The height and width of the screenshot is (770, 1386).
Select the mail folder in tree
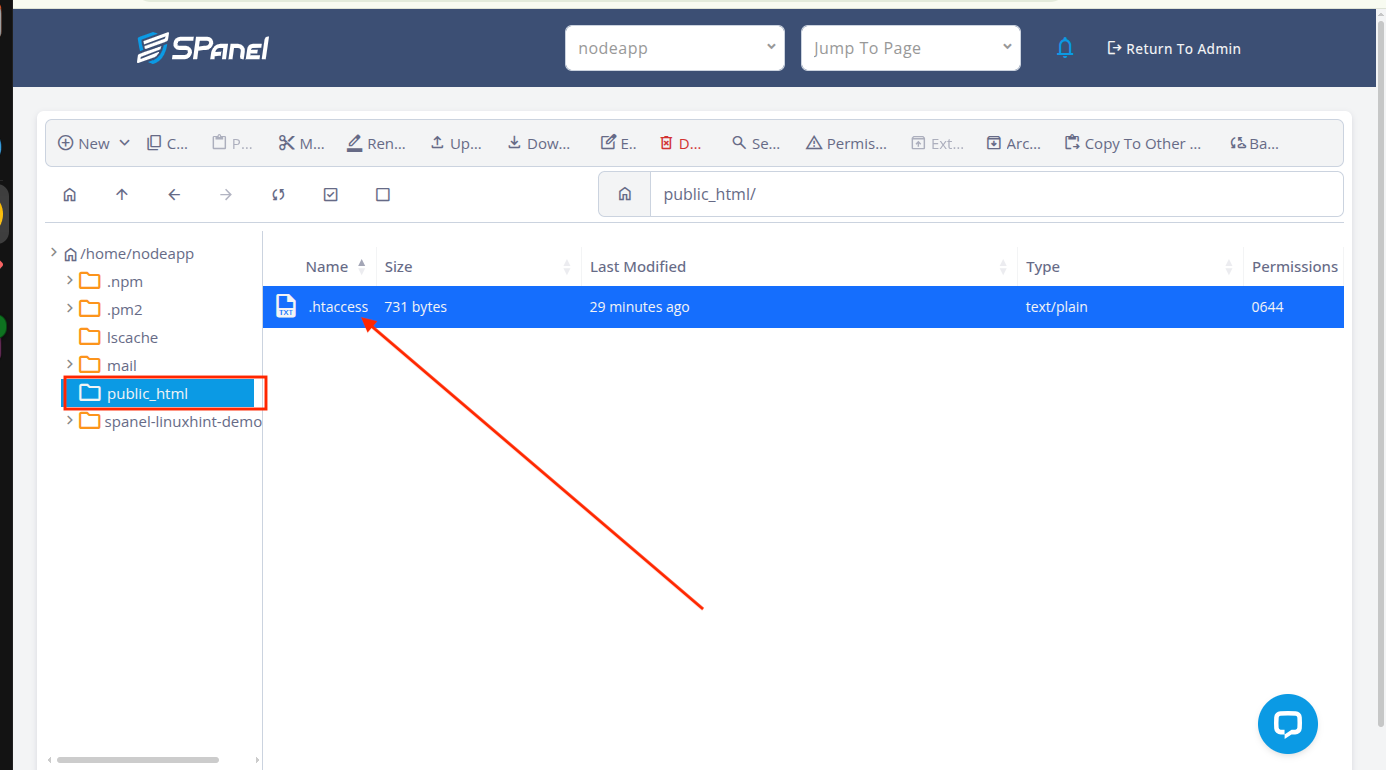coord(108,365)
